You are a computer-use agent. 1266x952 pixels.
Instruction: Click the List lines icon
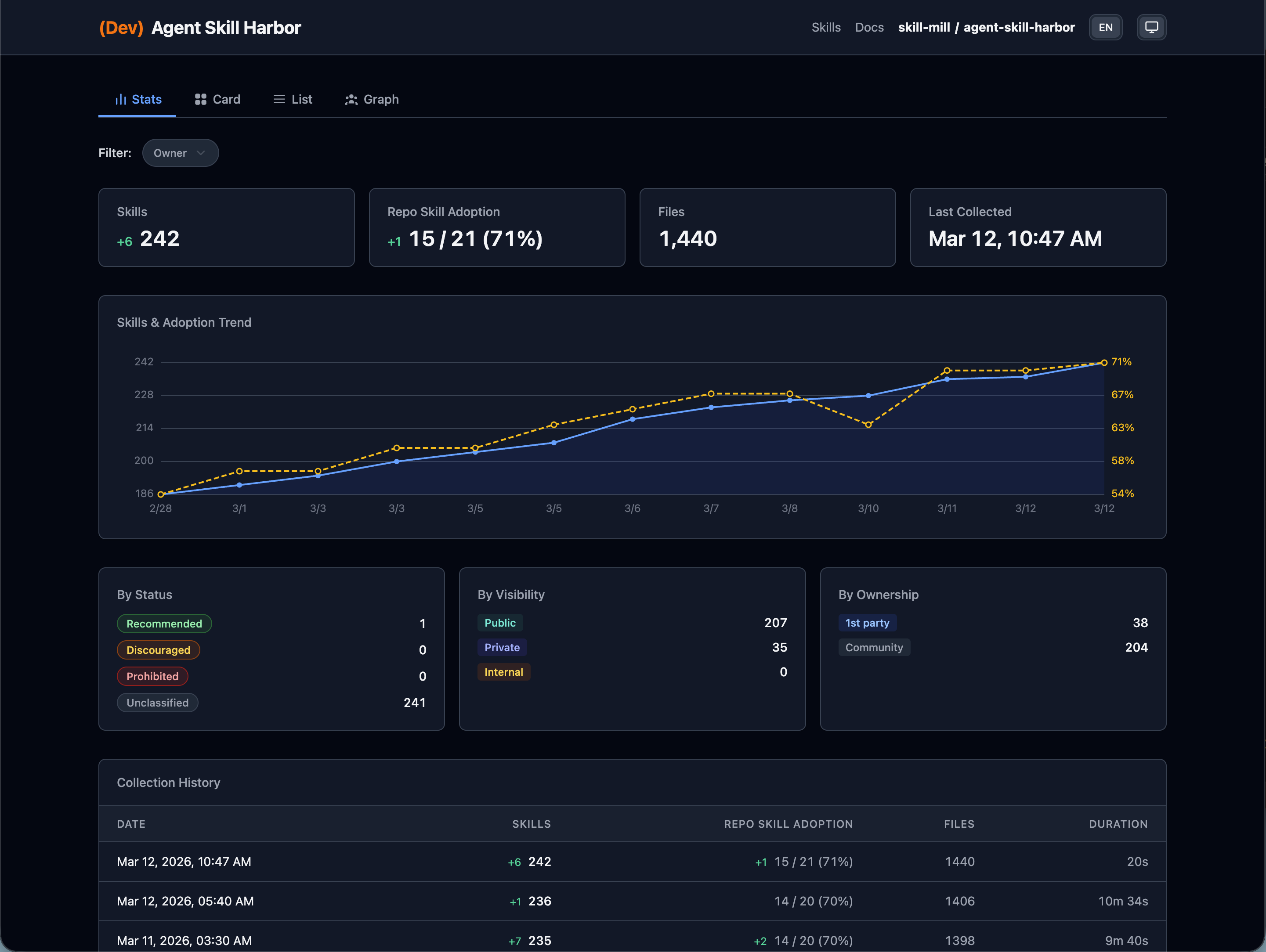point(279,100)
